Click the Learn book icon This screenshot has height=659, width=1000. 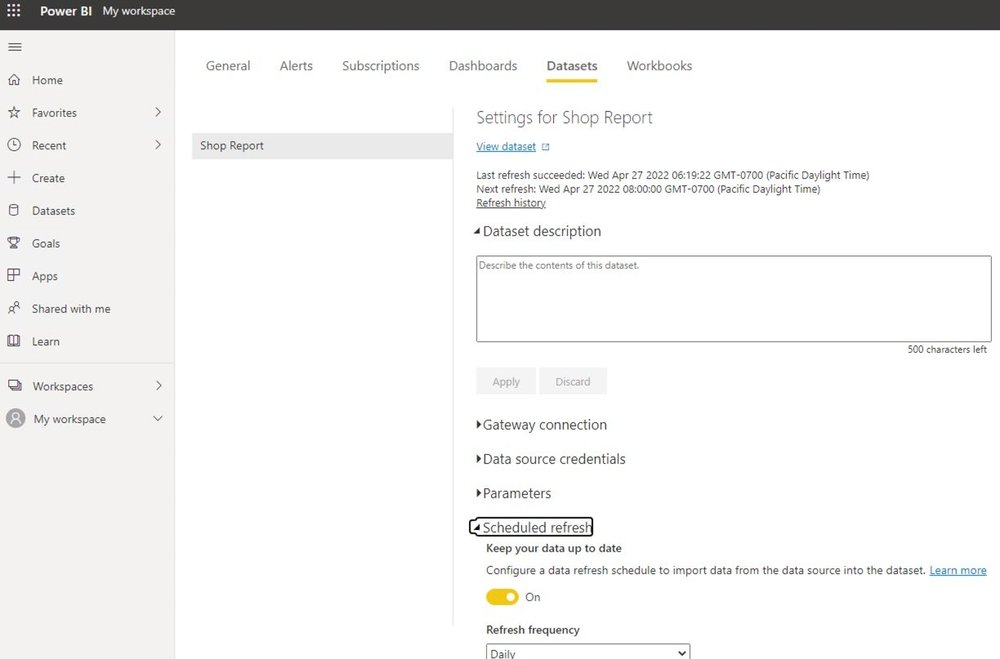pyautogui.click(x=14, y=341)
